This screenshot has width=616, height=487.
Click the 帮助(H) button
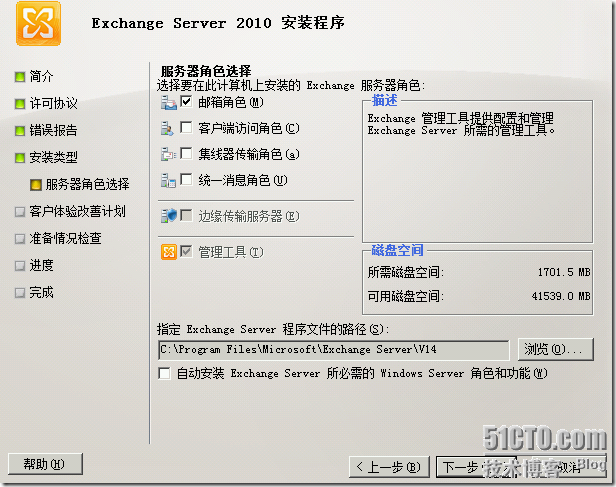click(45, 464)
